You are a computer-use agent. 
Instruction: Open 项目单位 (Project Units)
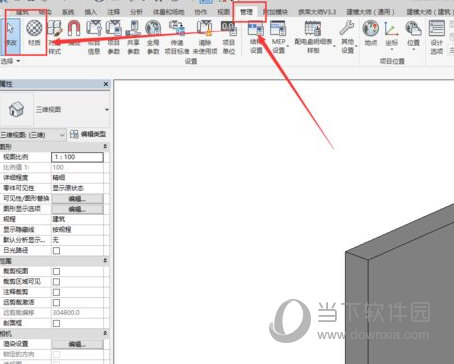coord(229,37)
